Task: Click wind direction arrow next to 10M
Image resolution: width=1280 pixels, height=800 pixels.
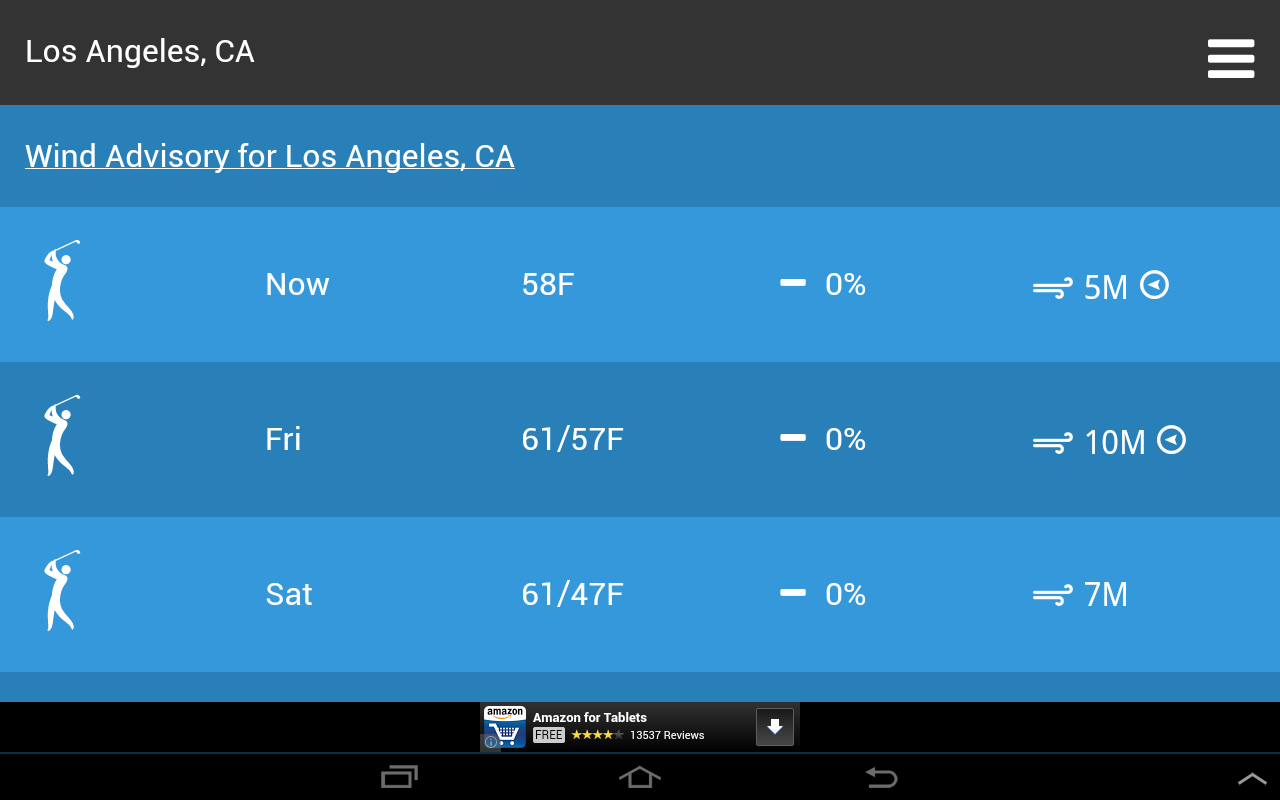Action: [1171, 440]
